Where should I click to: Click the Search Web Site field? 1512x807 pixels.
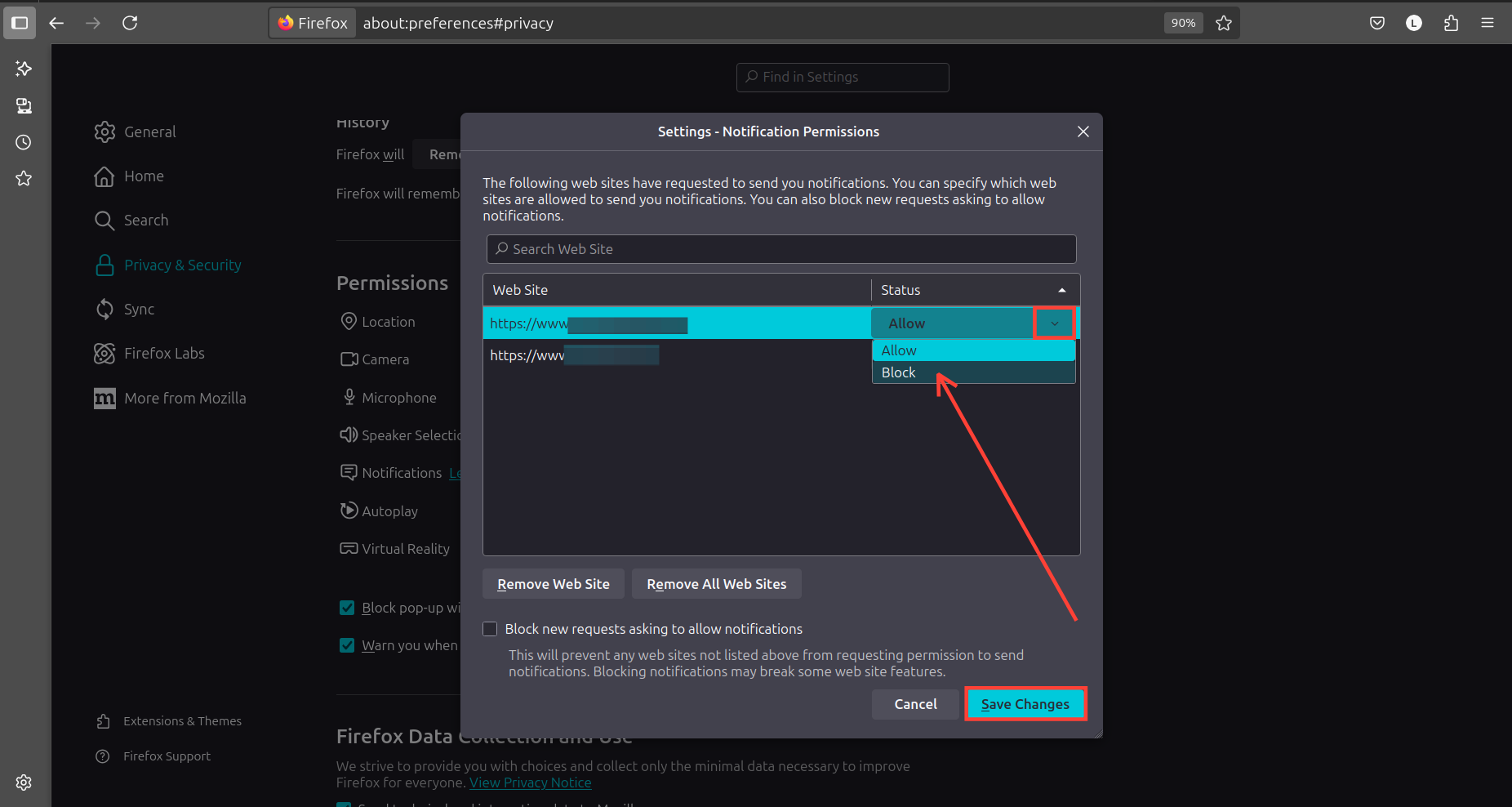coord(781,249)
